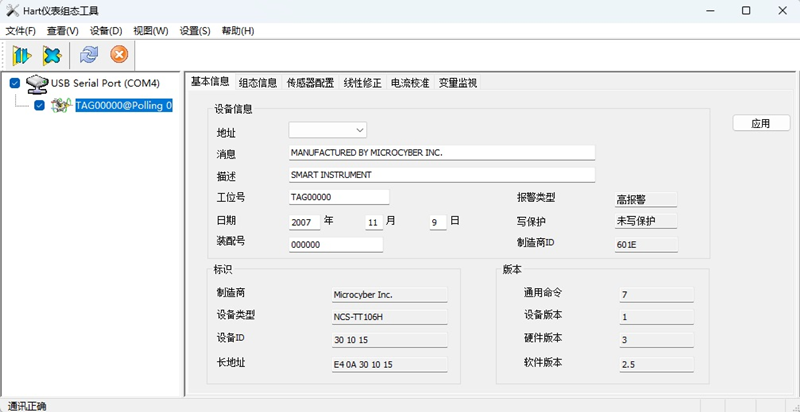Open the 设备(D) menu
The image size is (800, 412).
click(x=106, y=31)
